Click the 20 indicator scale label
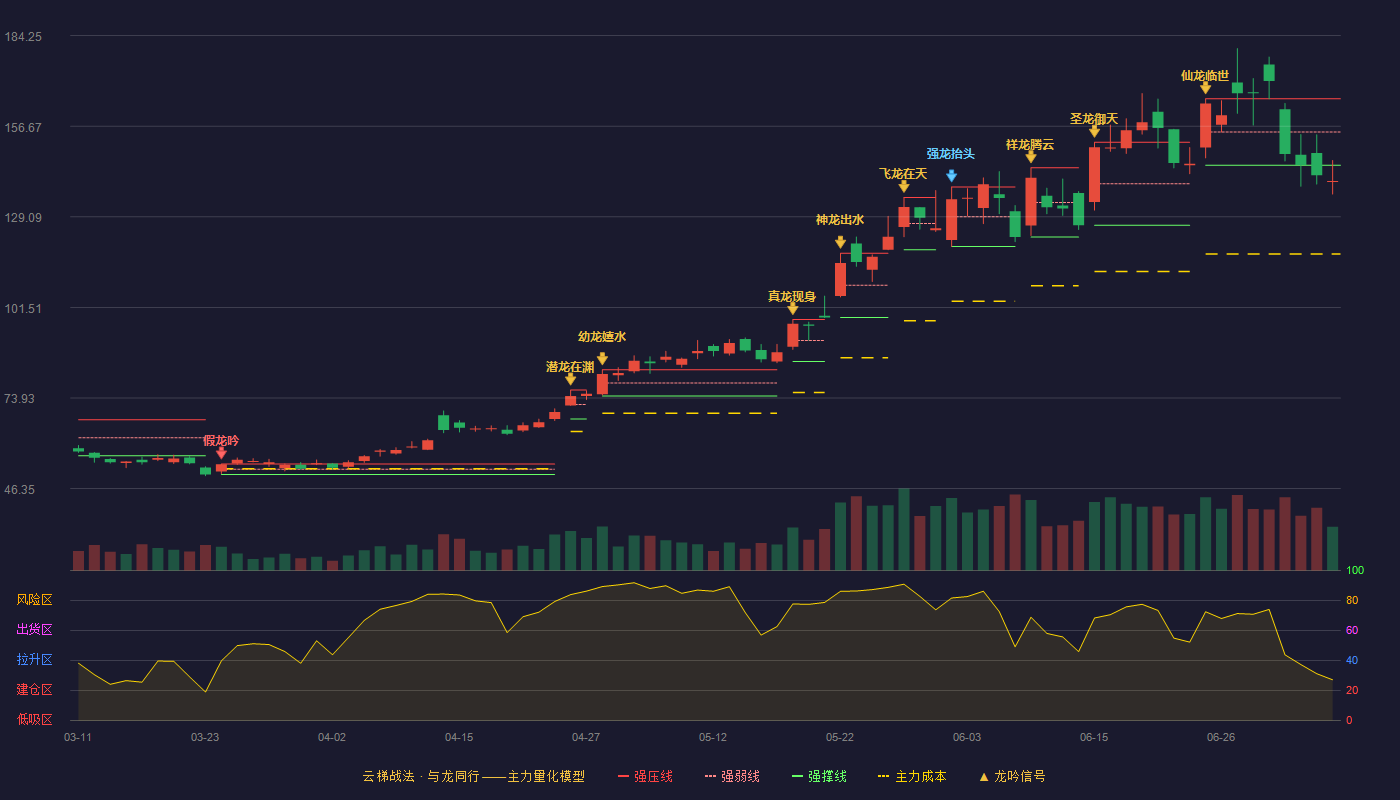 point(1352,690)
